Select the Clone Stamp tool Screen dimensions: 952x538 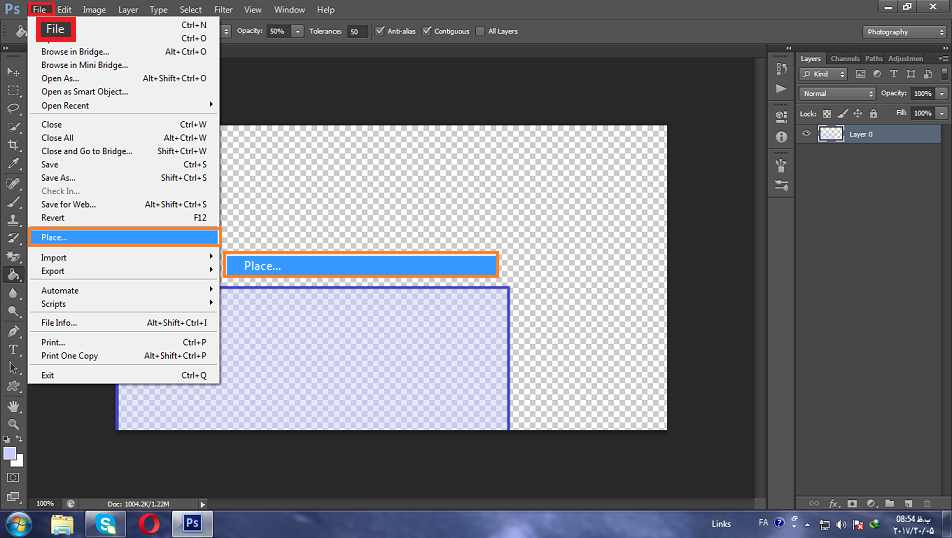[13, 220]
